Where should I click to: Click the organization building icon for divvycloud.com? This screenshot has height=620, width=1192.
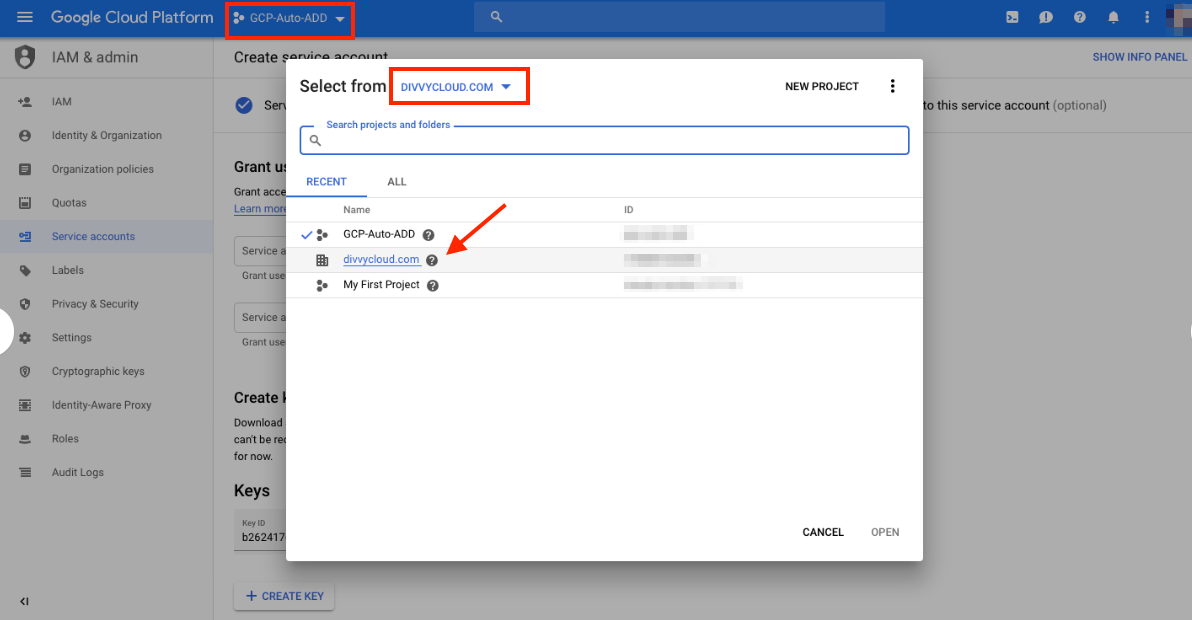coord(322,260)
